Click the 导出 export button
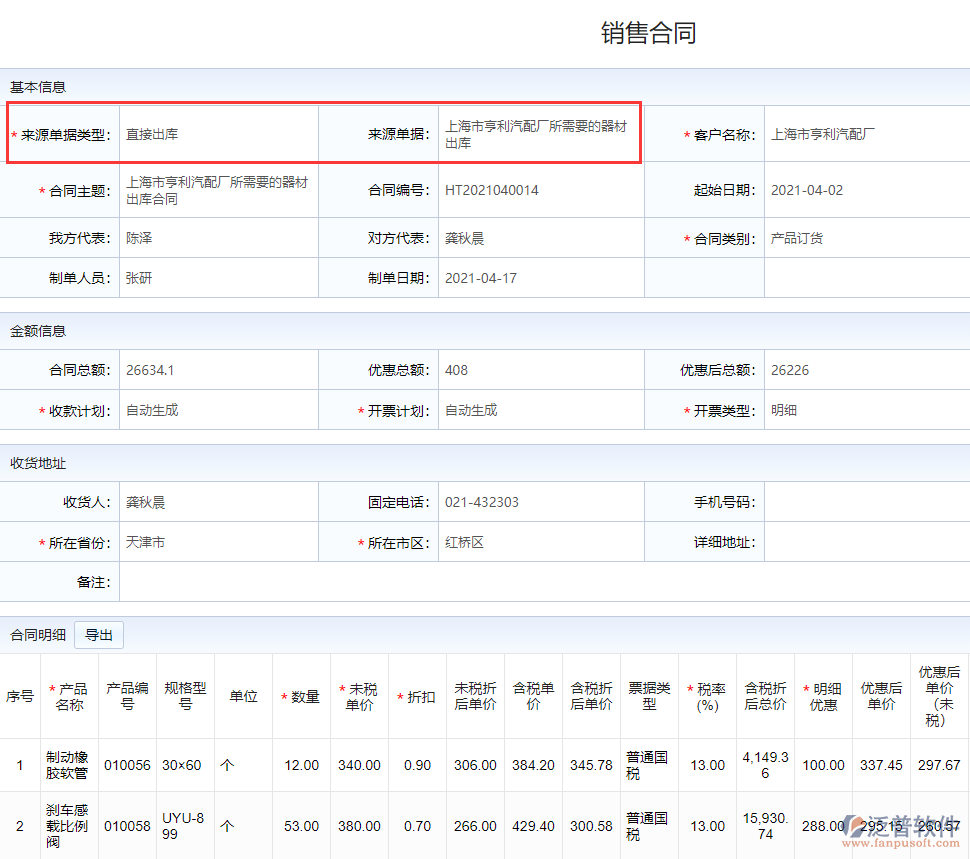Image resolution: width=970 pixels, height=859 pixels. 99,635
